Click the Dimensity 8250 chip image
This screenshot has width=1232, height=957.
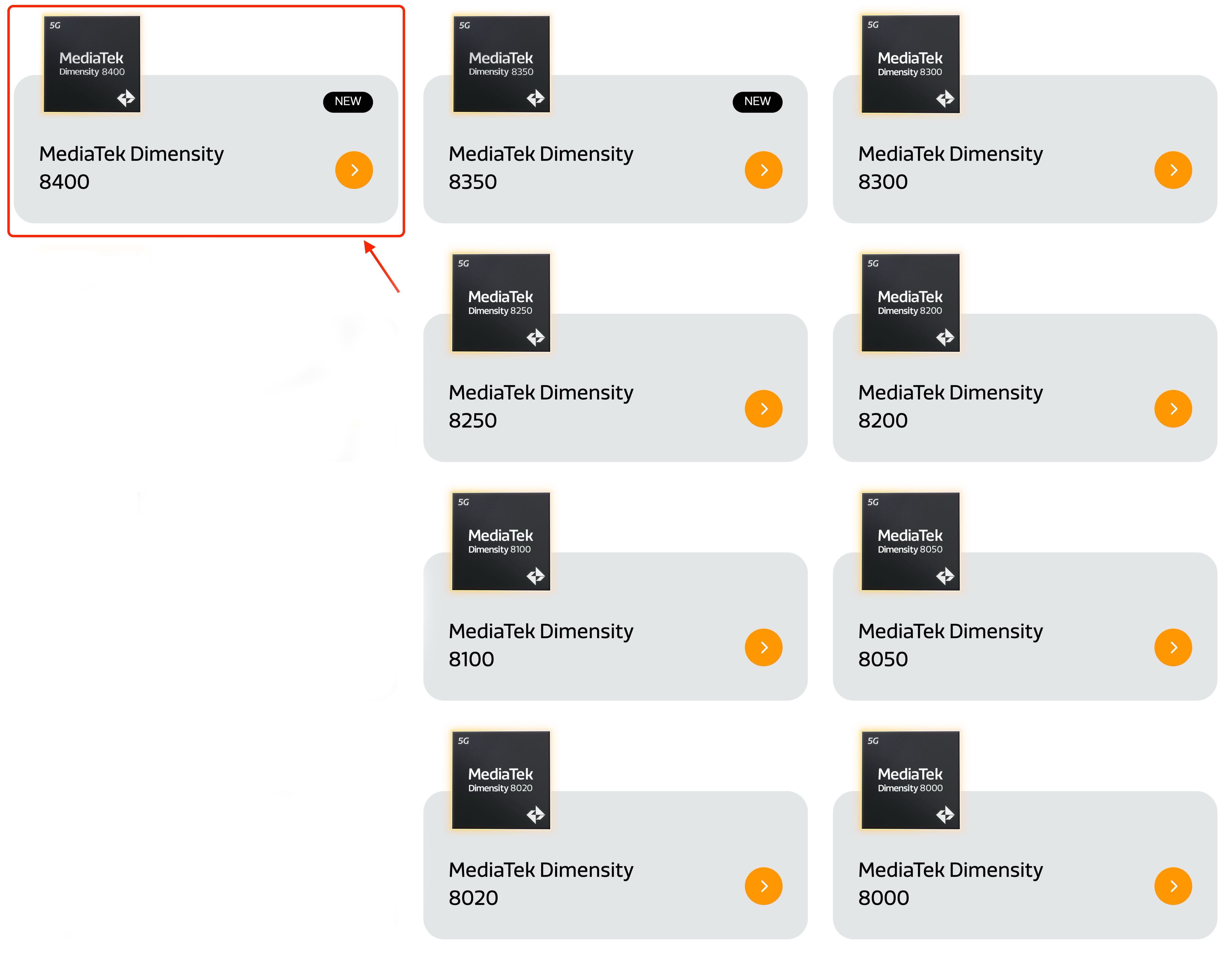501,303
